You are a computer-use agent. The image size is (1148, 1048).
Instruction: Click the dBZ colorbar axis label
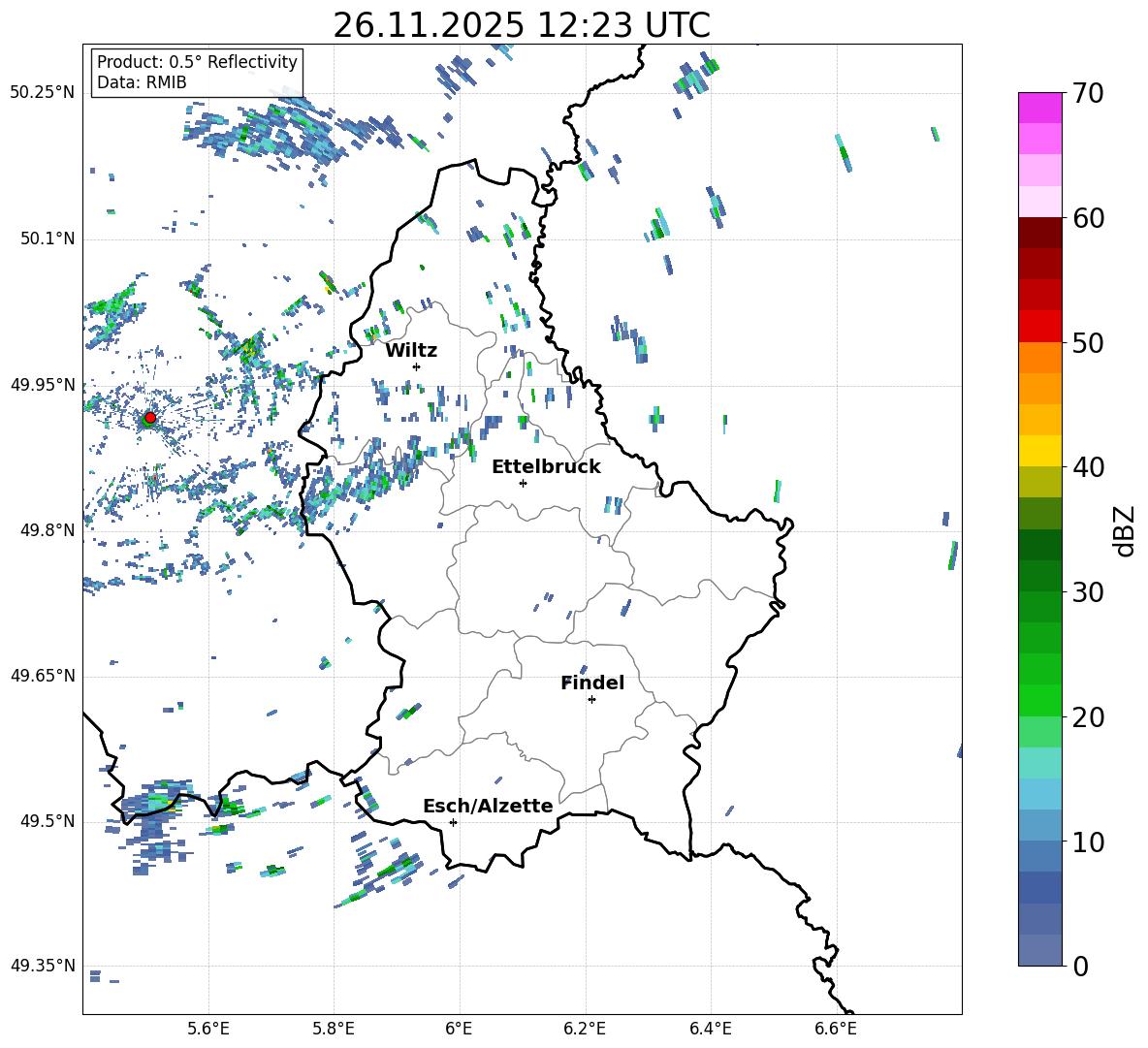tap(1124, 530)
